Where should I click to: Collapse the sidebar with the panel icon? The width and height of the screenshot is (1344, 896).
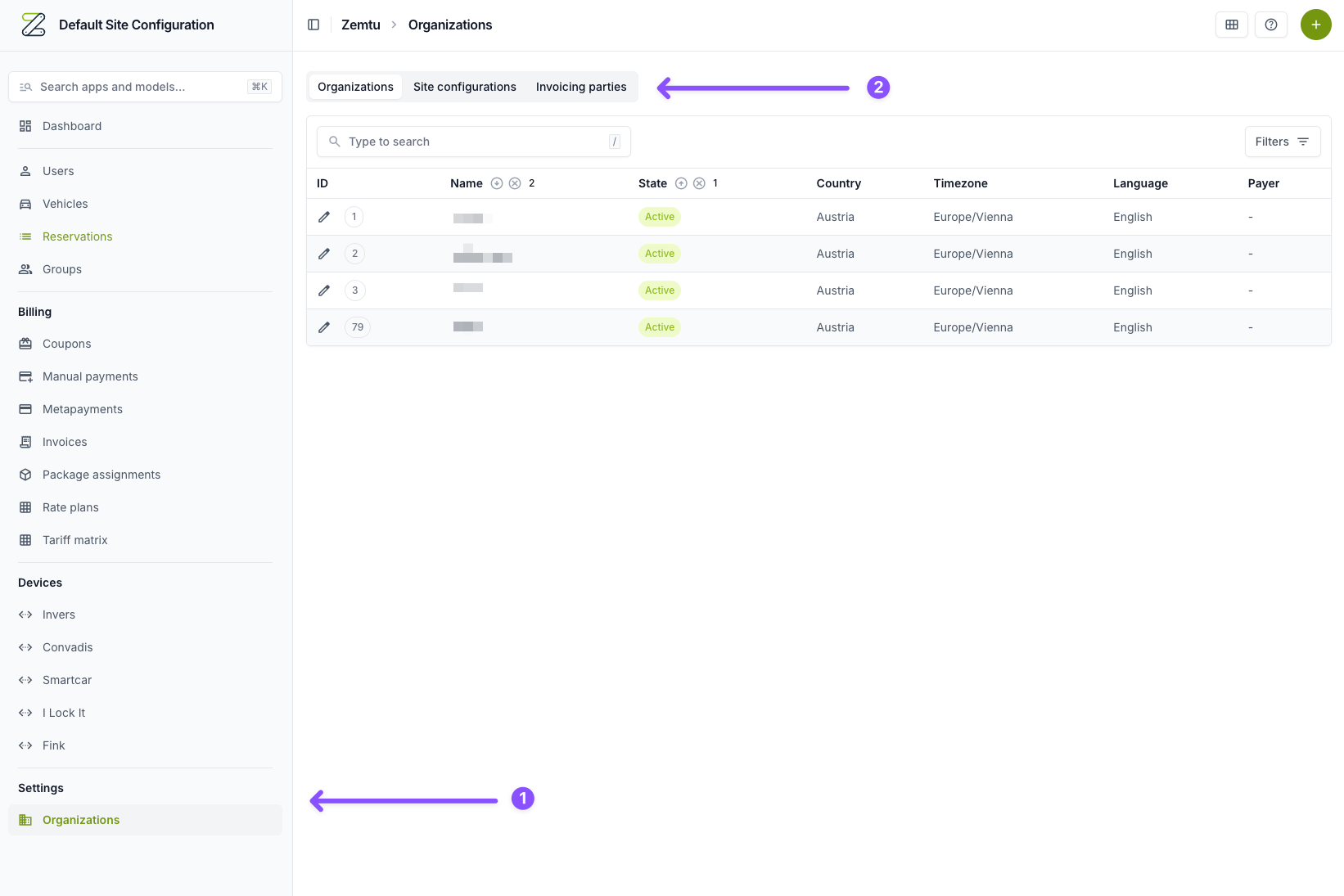tap(313, 25)
